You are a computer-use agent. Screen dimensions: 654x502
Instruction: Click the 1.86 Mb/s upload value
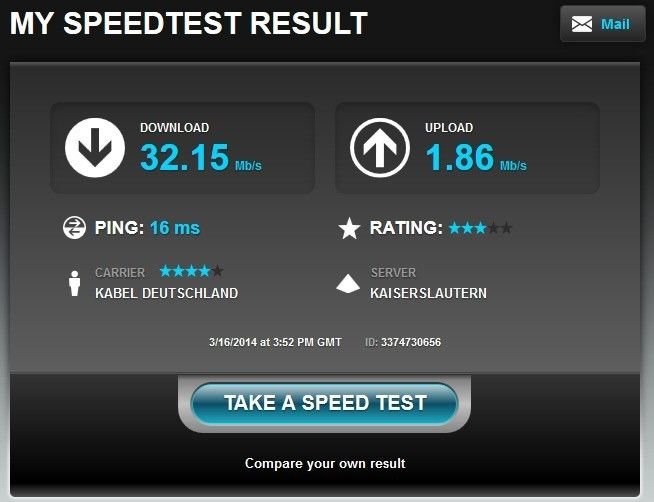click(476, 157)
